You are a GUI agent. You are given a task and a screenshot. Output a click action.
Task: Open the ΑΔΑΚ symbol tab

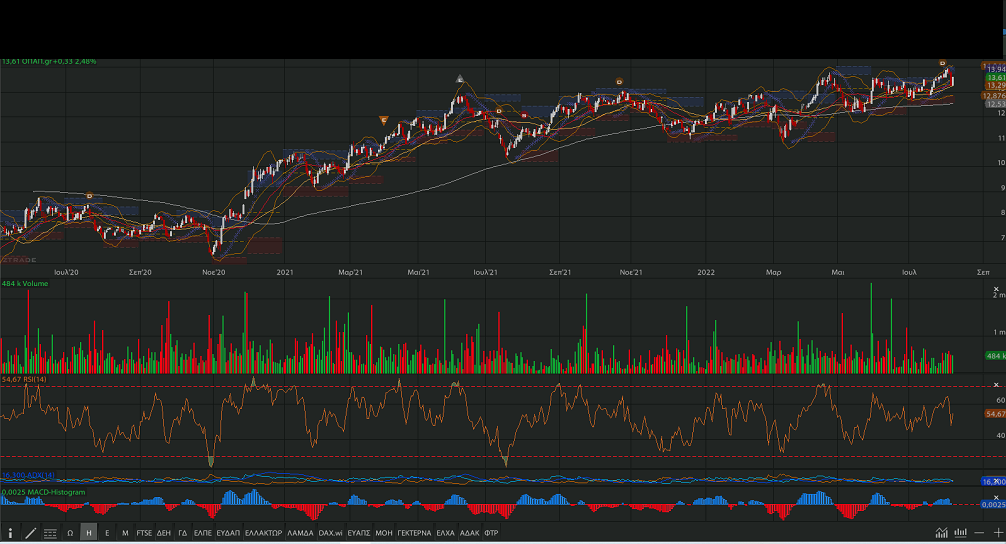[469, 532]
